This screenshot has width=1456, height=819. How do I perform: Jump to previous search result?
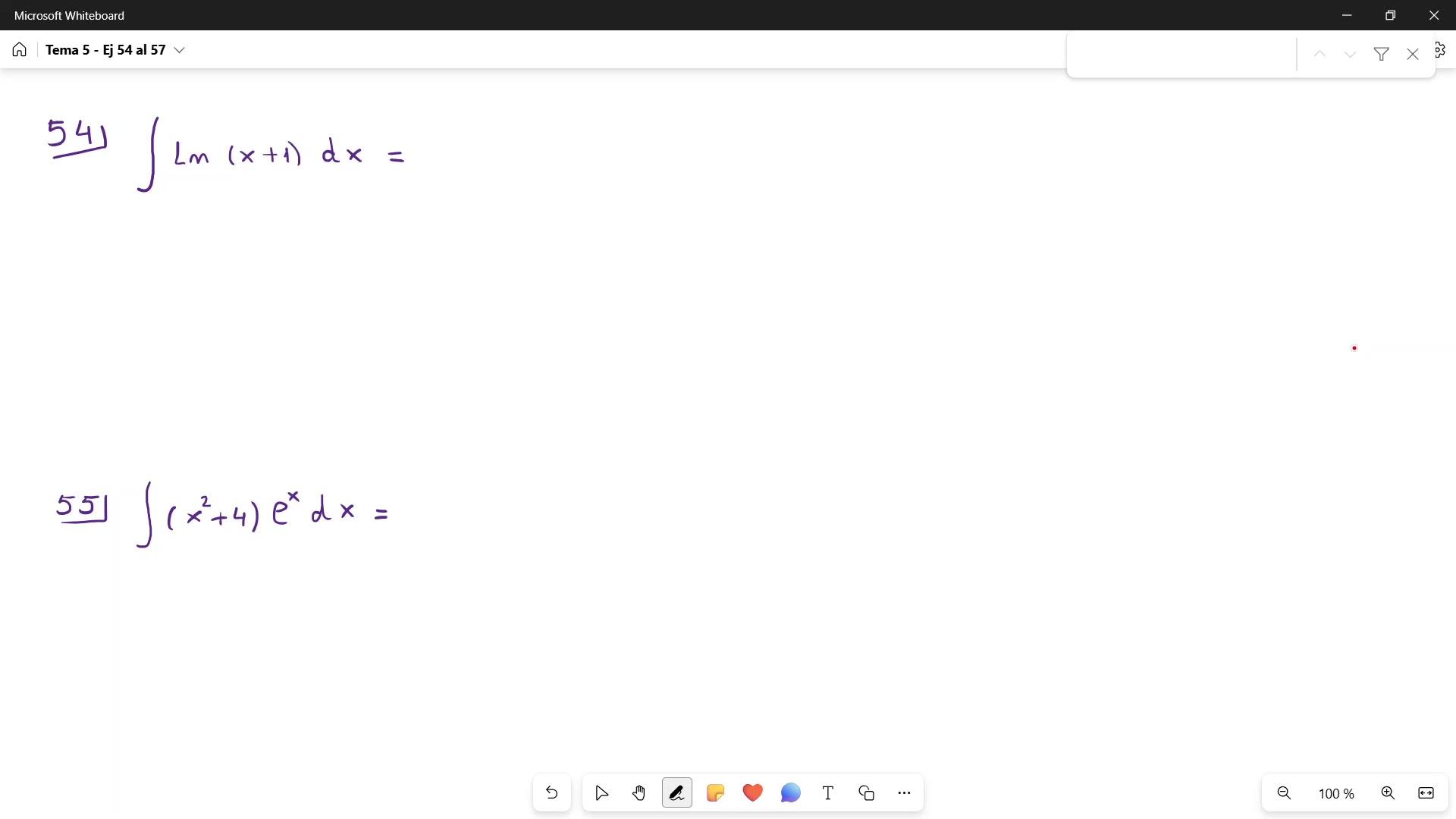(x=1319, y=54)
